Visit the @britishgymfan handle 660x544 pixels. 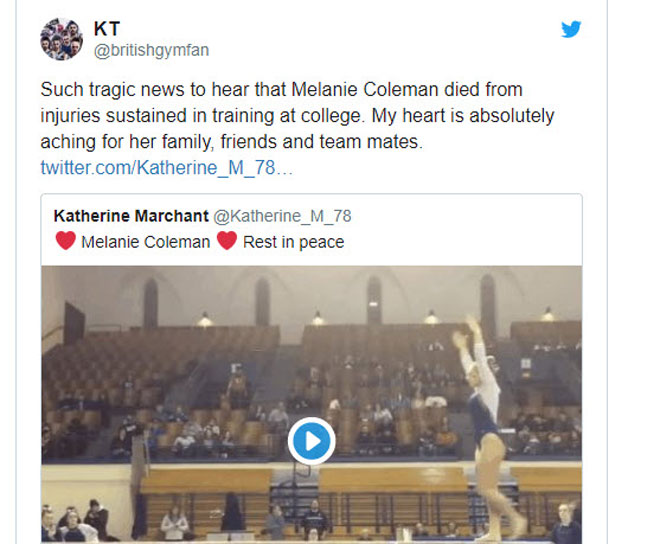[151, 50]
